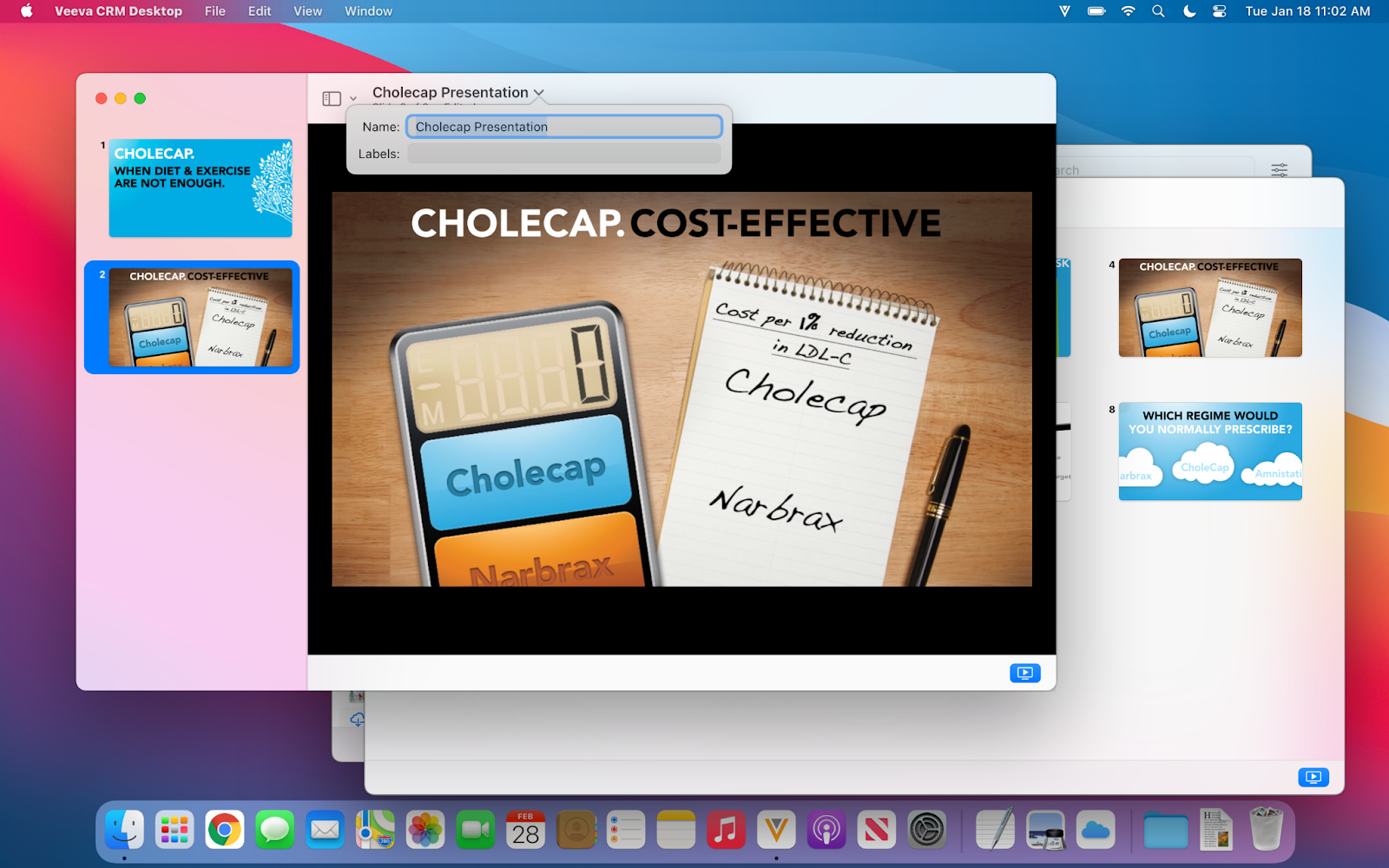Image resolution: width=1389 pixels, height=868 pixels.
Task: Open slide 4 Cost-Effective thumbnail in the background window
Action: (x=1209, y=307)
